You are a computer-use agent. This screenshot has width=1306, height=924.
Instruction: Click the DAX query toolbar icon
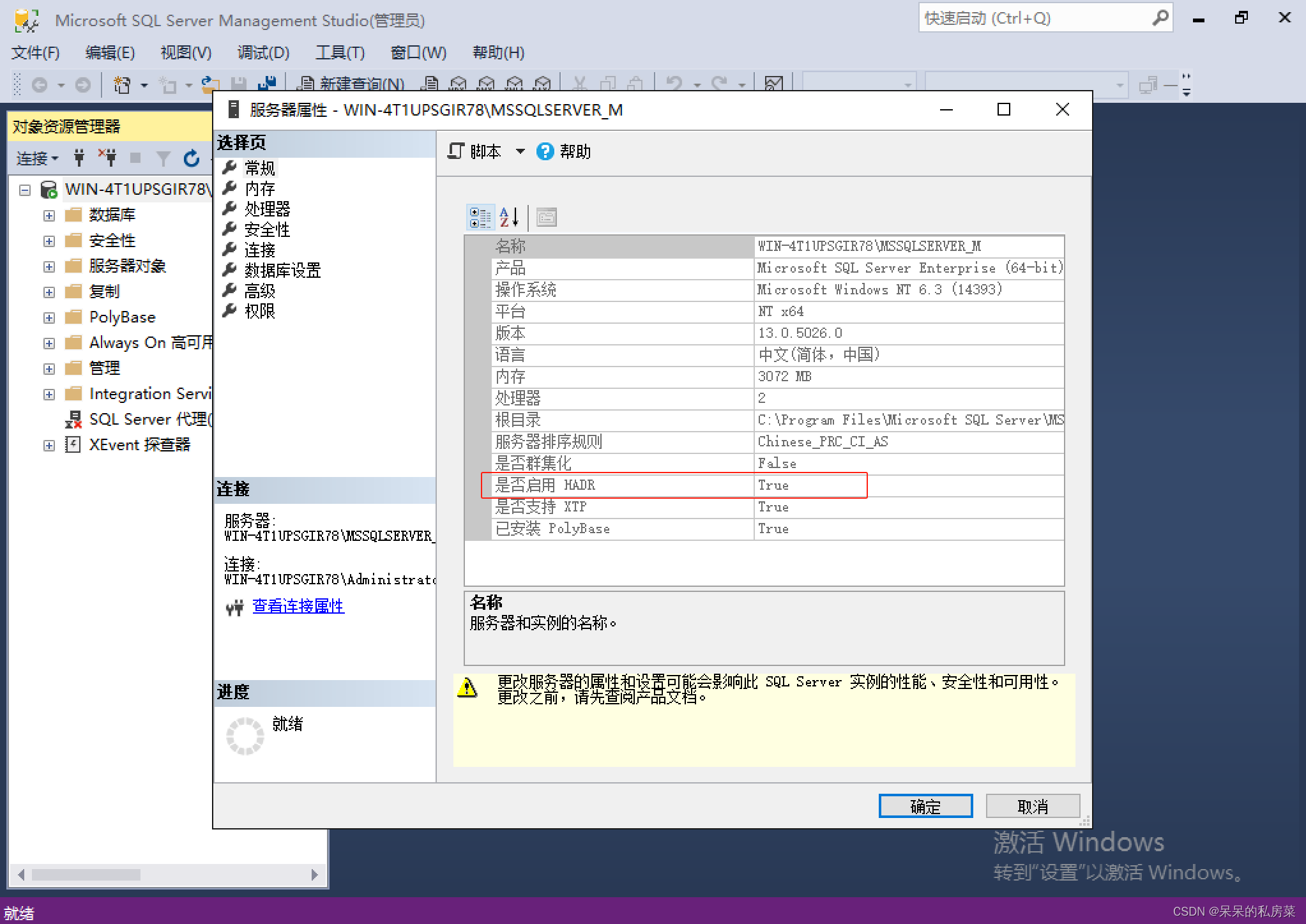[x=542, y=84]
